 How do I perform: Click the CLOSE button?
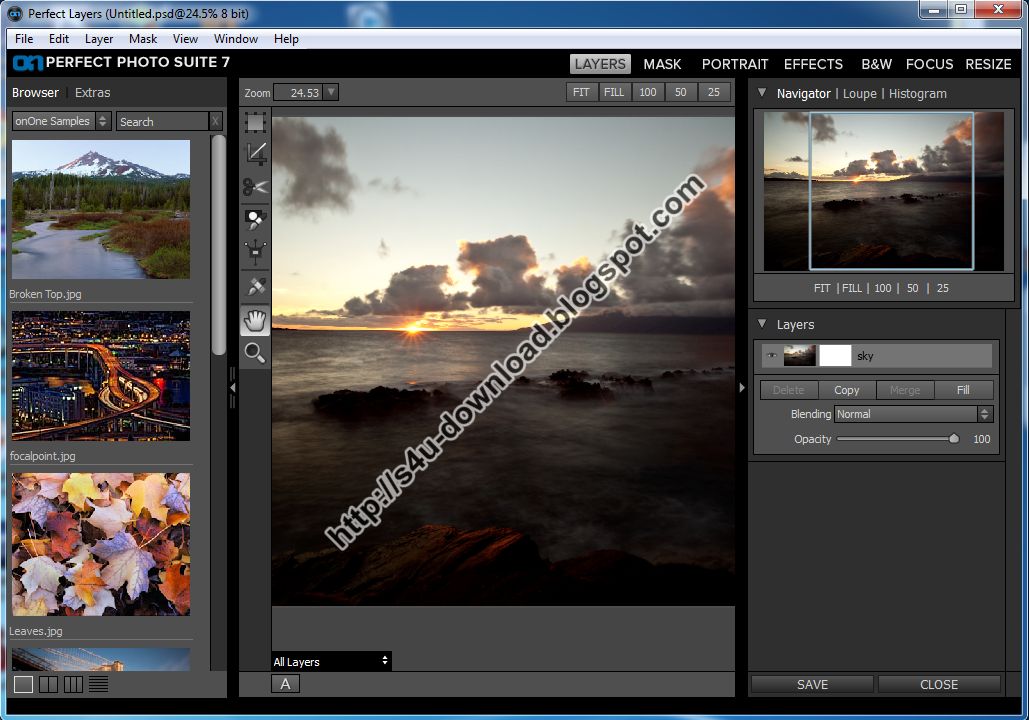click(x=939, y=685)
